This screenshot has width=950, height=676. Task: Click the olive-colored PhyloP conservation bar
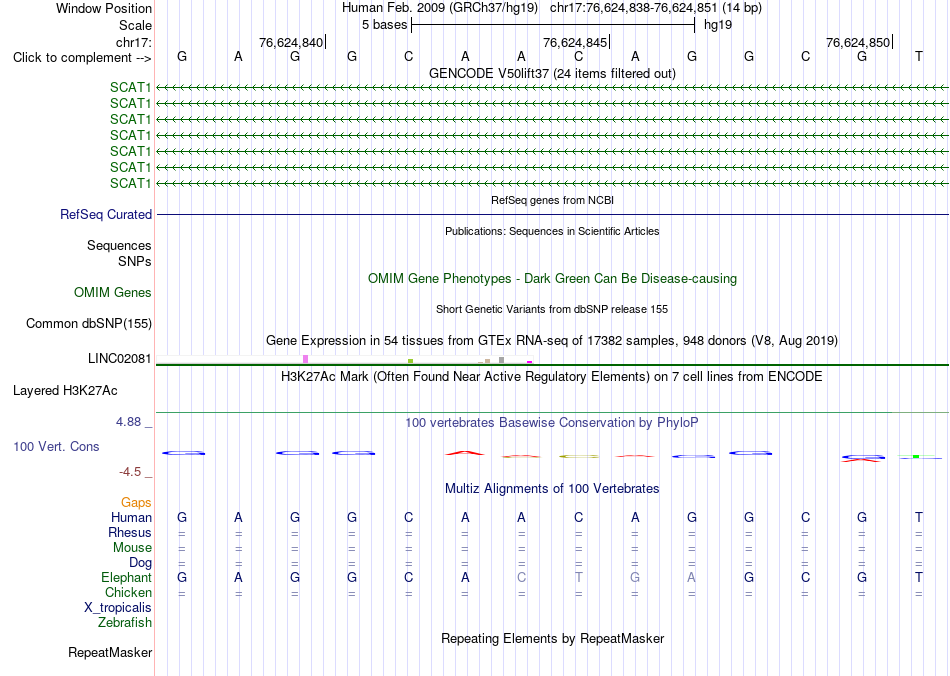click(x=579, y=456)
